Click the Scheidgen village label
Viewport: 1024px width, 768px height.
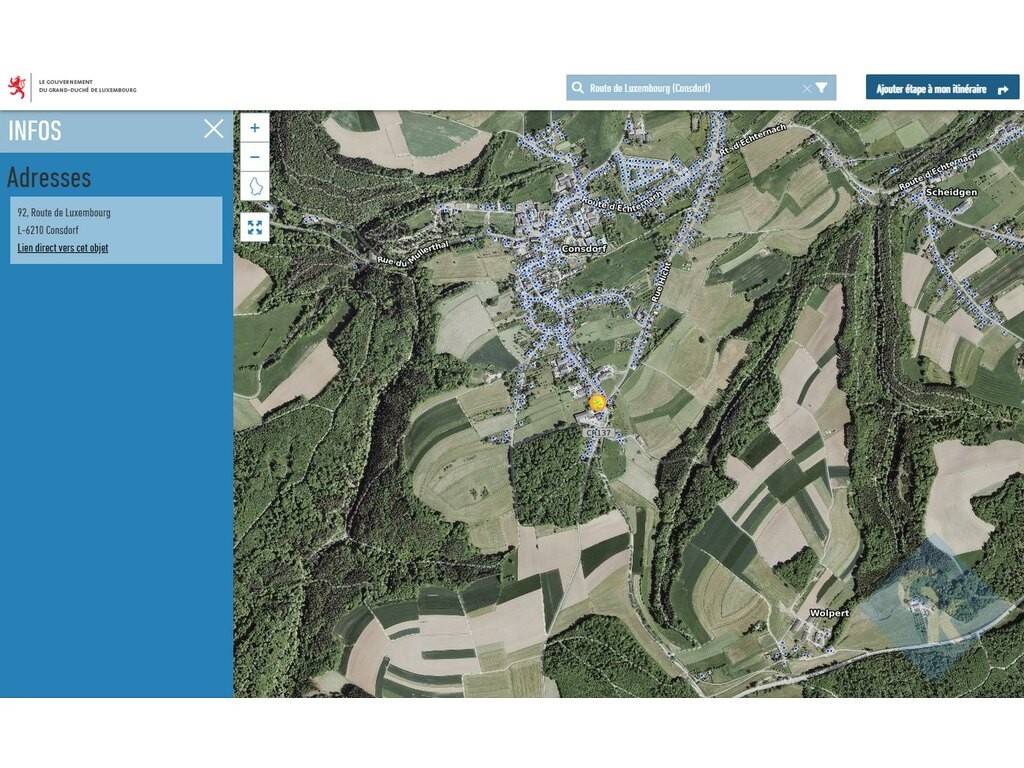[951, 192]
